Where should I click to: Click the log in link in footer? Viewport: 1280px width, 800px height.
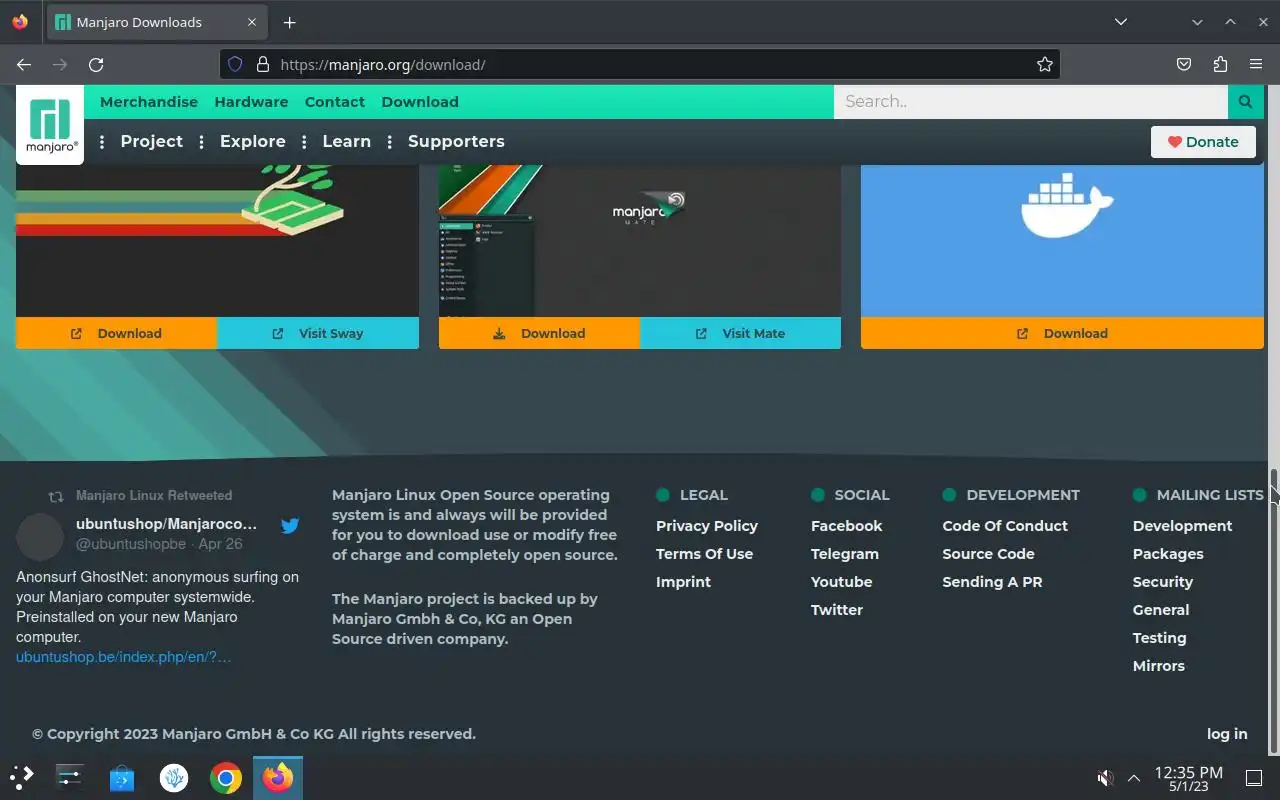pyautogui.click(x=1227, y=733)
